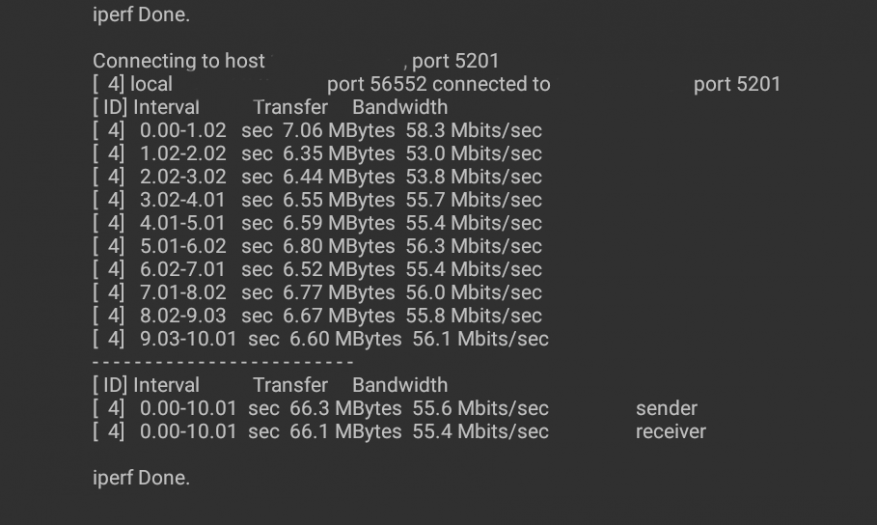Click the "Connecting to host" text

pyautogui.click(x=179, y=61)
